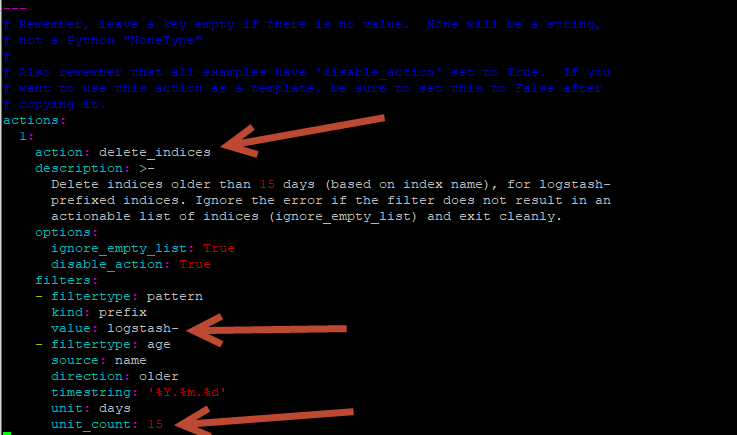This screenshot has height=435, width=737.
Task: Click the source value name
Action: click(131, 360)
